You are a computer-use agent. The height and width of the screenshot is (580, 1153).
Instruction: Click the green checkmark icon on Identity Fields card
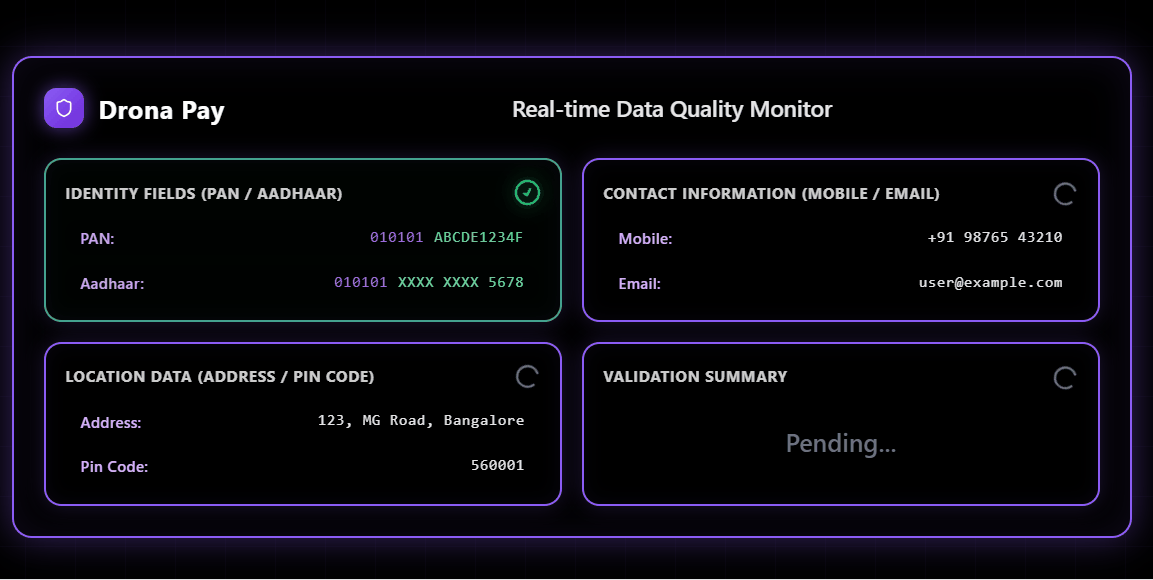(x=527, y=193)
